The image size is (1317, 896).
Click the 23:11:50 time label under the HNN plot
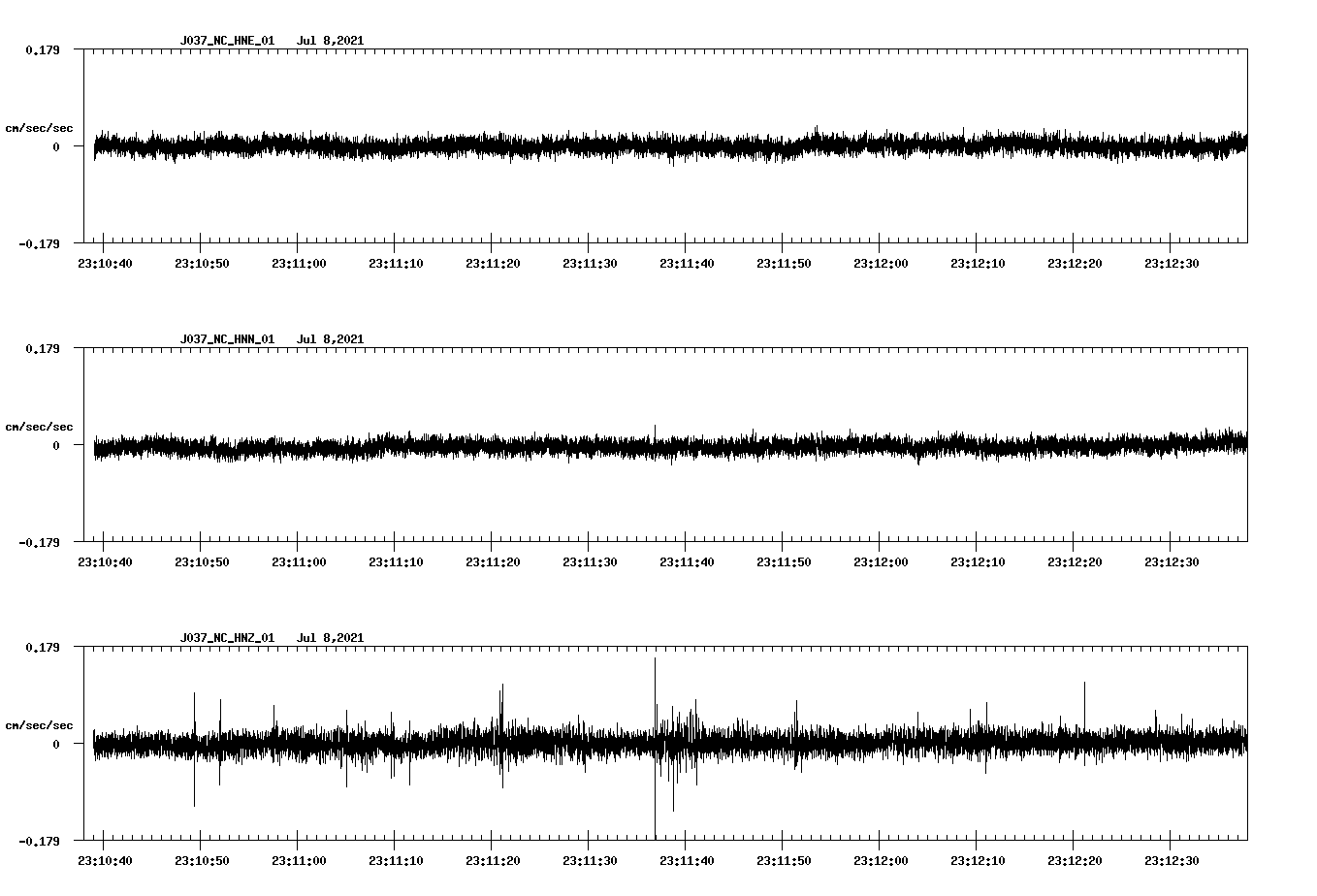[x=784, y=562]
